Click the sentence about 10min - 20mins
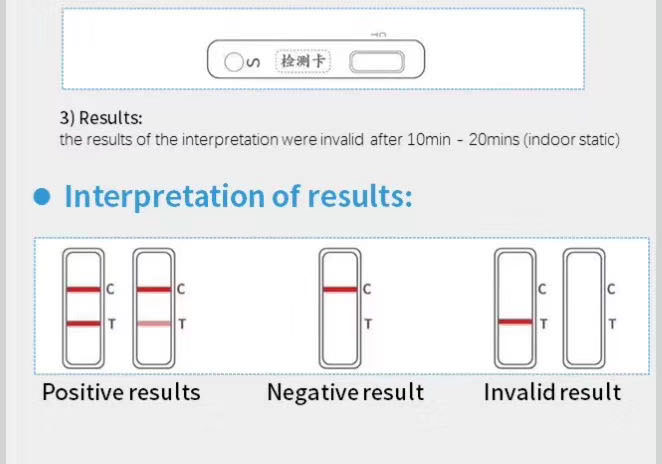This screenshot has width=662, height=464. [x=339, y=139]
